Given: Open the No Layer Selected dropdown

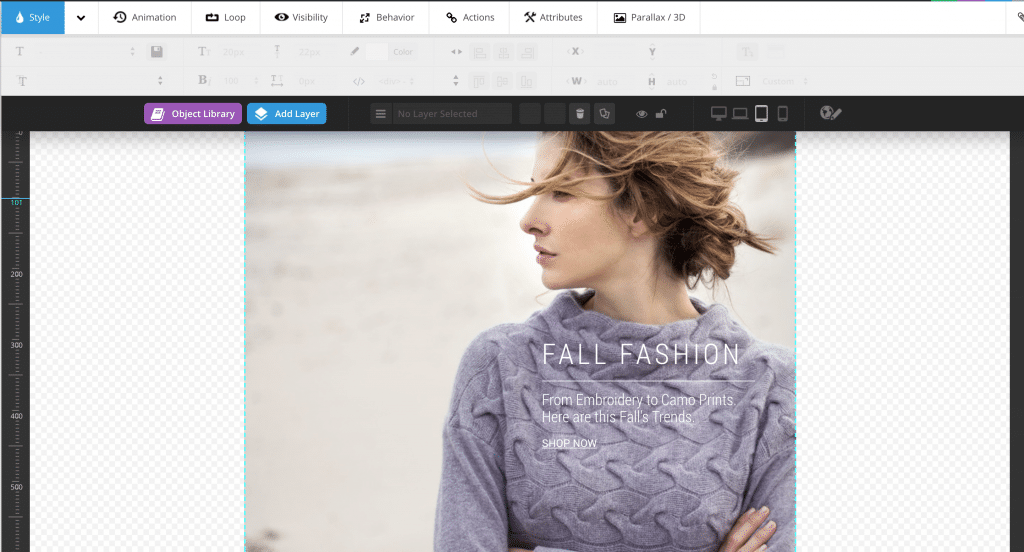Looking at the screenshot, I should 452,114.
